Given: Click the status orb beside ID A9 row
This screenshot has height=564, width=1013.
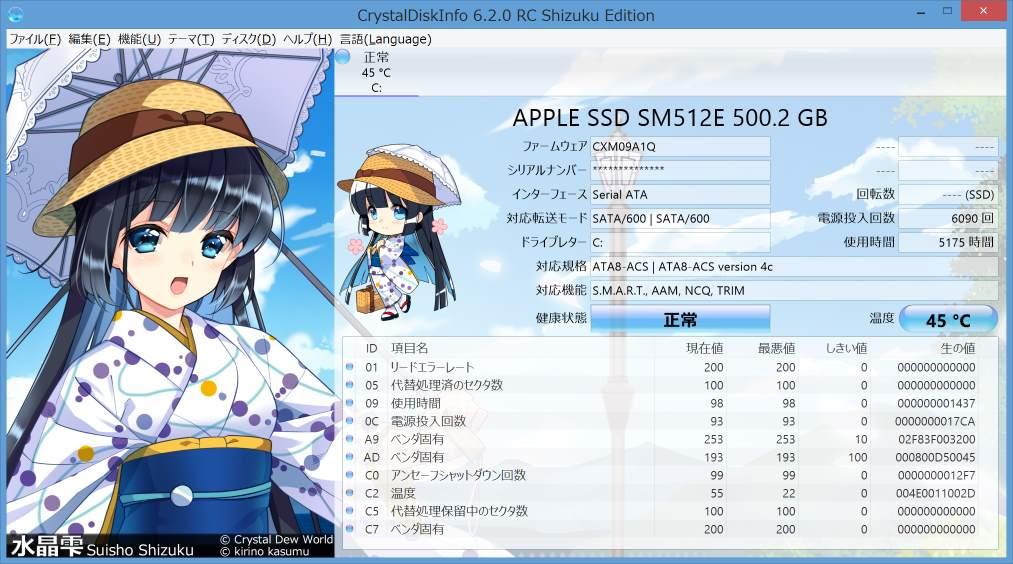Looking at the screenshot, I should (350, 439).
